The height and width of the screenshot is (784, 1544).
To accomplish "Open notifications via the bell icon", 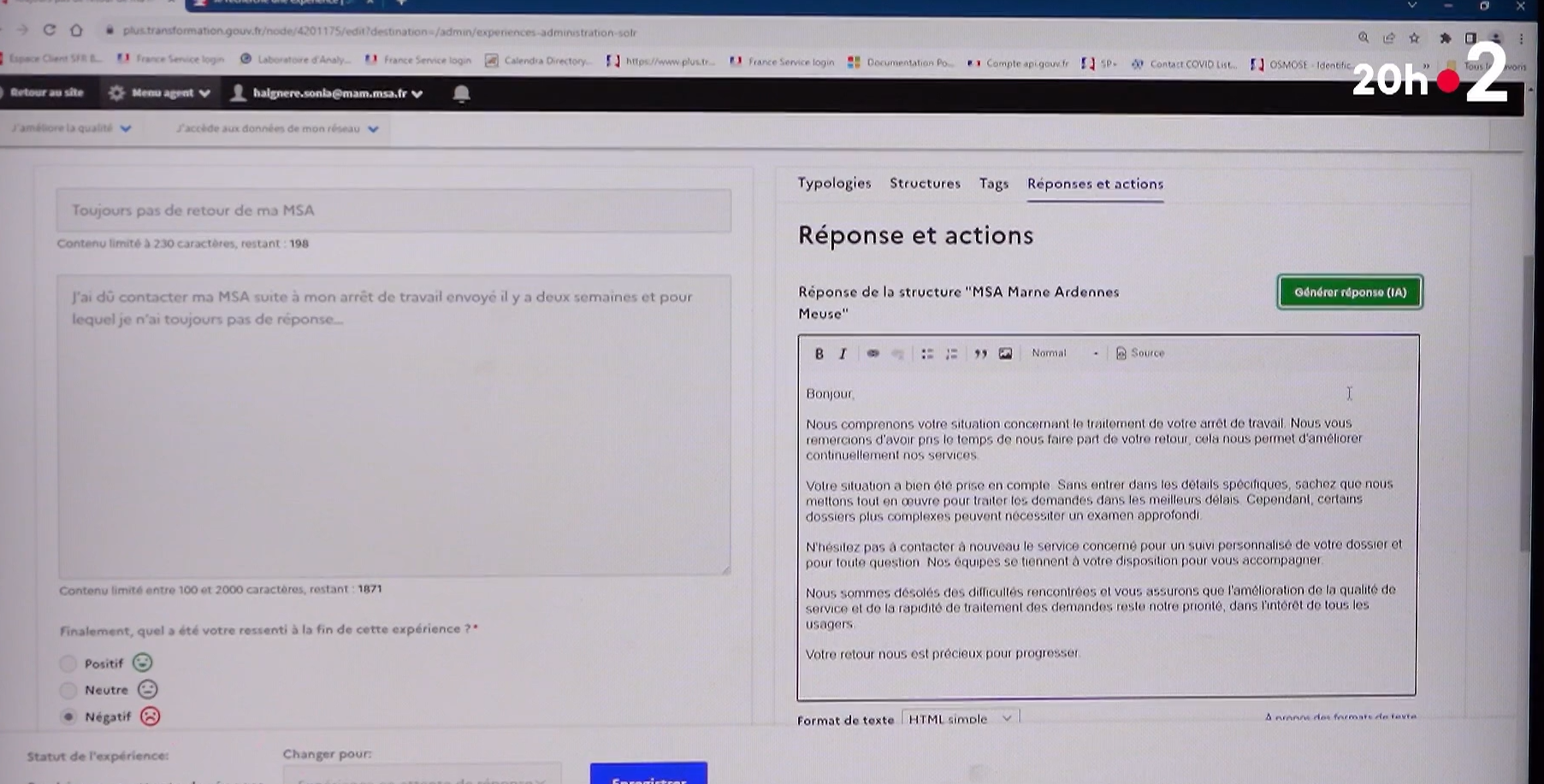I will [462, 94].
